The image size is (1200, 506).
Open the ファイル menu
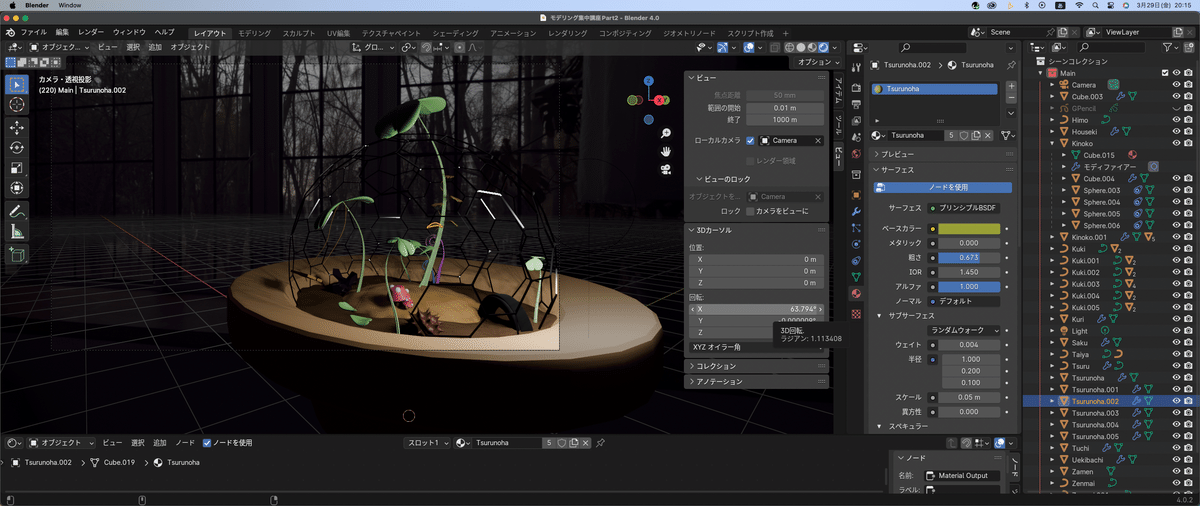point(34,33)
